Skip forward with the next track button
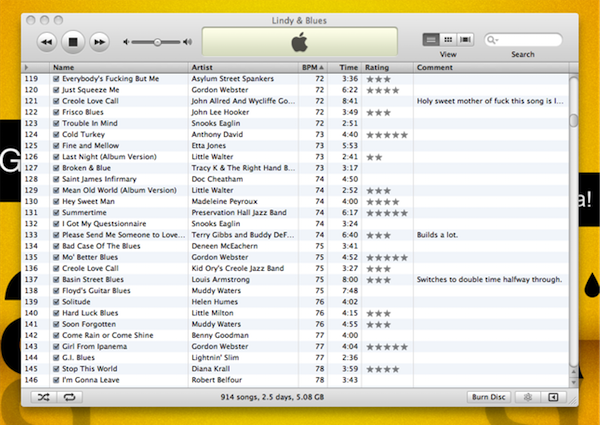Screen dimensions: 600x425 (99, 42)
